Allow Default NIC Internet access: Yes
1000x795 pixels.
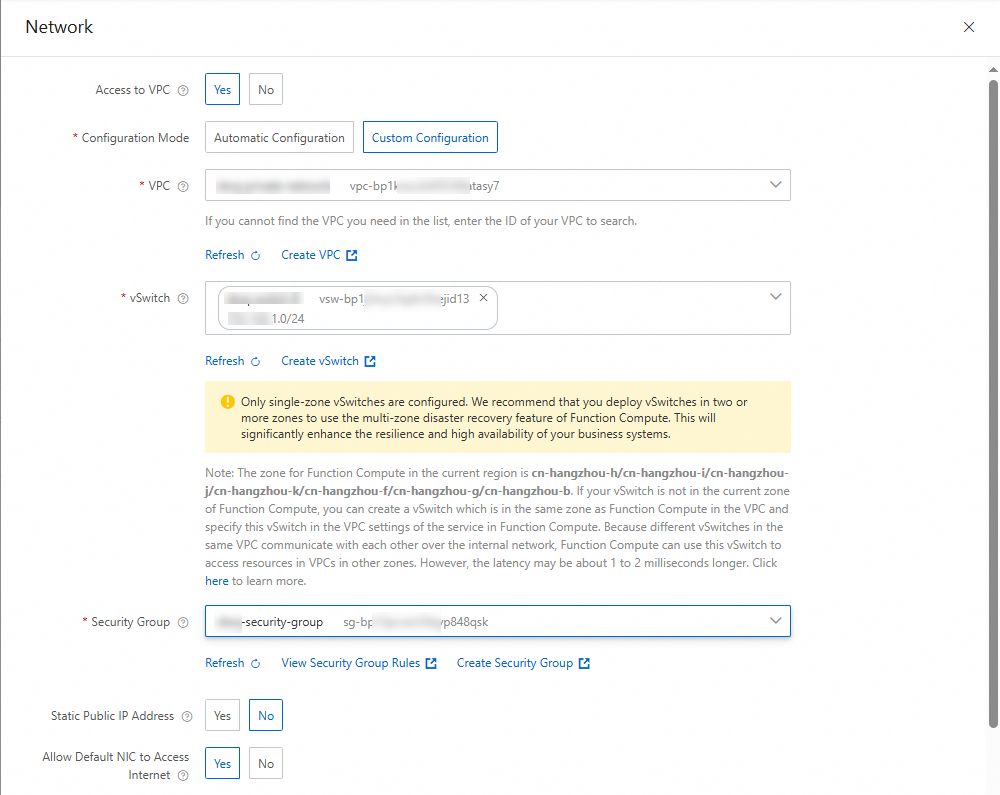pyautogui.click(x=223, y=763)
